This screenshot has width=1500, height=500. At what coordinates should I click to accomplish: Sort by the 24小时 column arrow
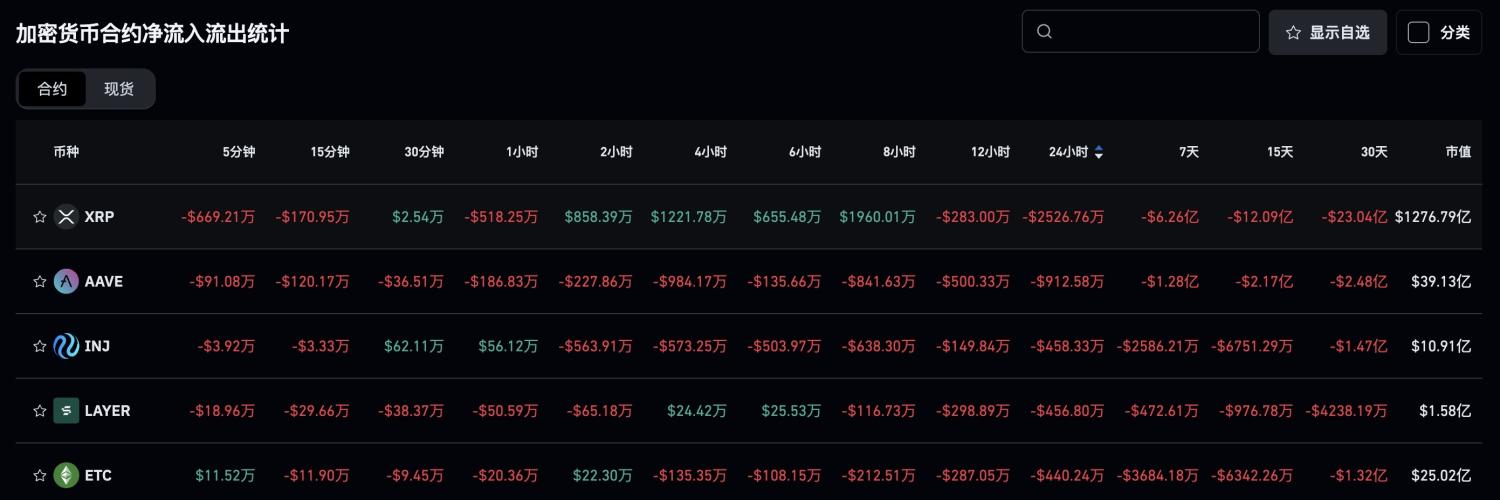(1099, 152)
